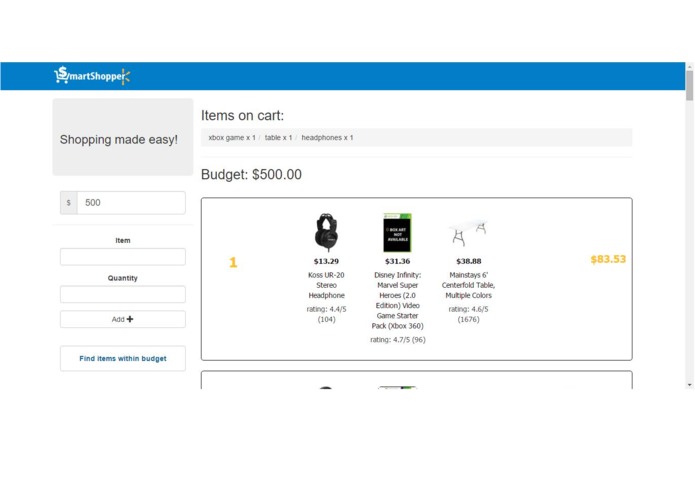Click the budget amount field showing 500
This screenshot has width=695, height=494.
click(x=131, y=202)
